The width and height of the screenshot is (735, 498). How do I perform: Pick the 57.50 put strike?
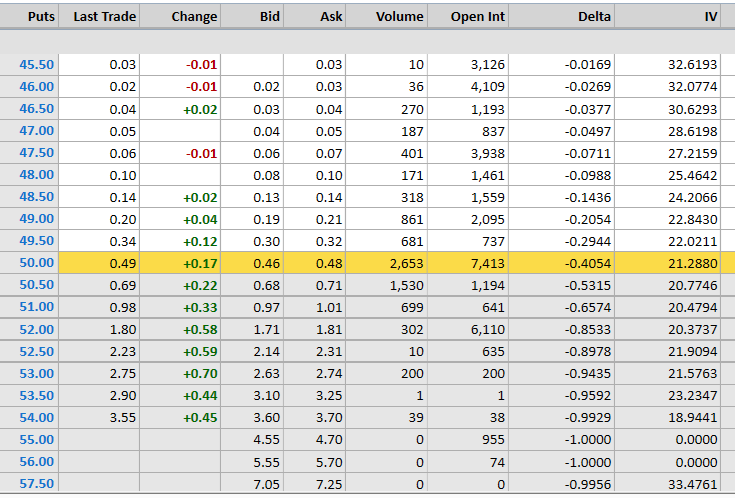[37, 483]
